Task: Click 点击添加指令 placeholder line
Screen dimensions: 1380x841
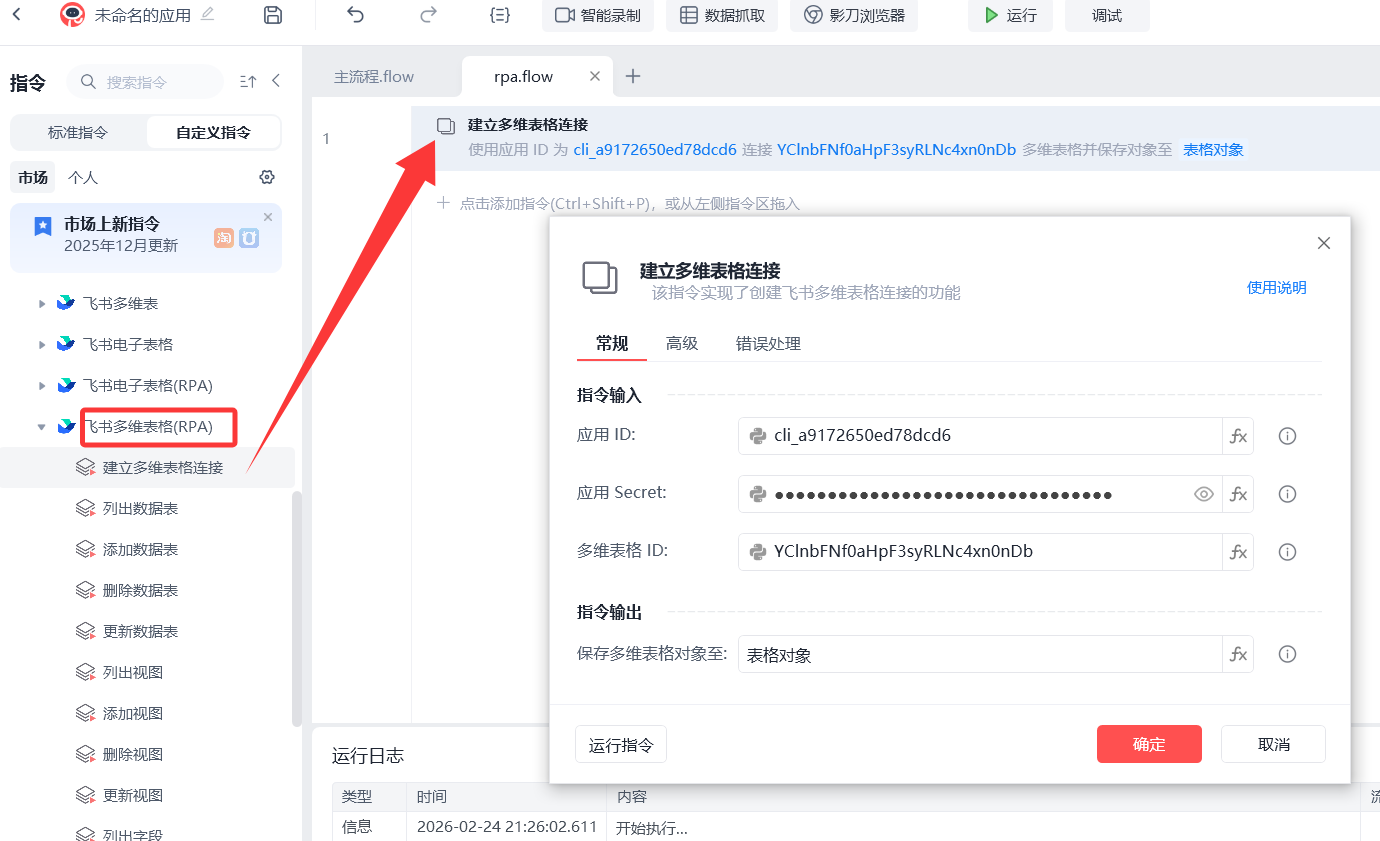Action: click(x=619, y=203)
